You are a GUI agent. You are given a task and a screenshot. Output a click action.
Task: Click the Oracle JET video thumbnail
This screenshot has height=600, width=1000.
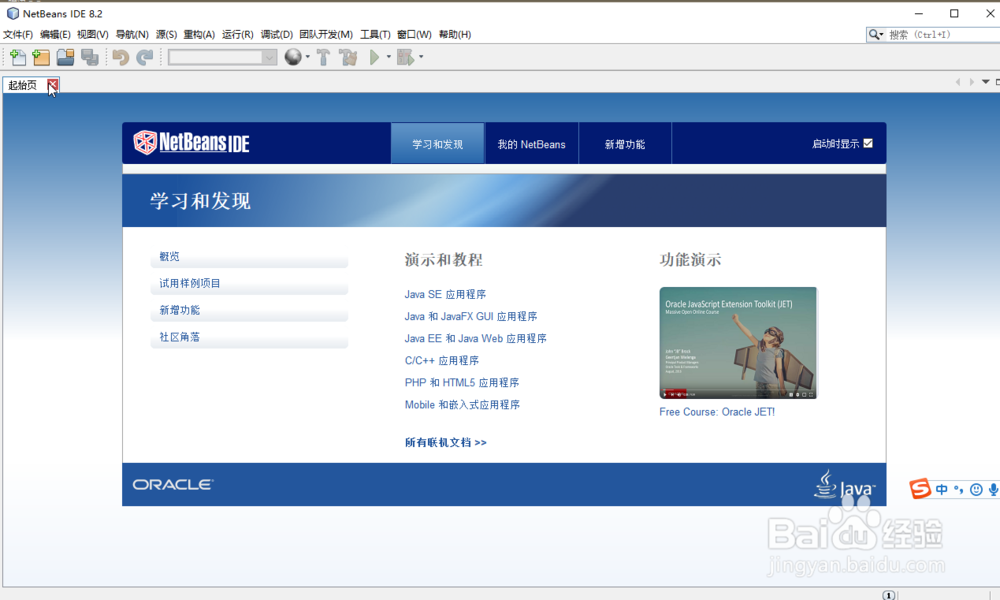pyautogui.click(x=738, y=343)
